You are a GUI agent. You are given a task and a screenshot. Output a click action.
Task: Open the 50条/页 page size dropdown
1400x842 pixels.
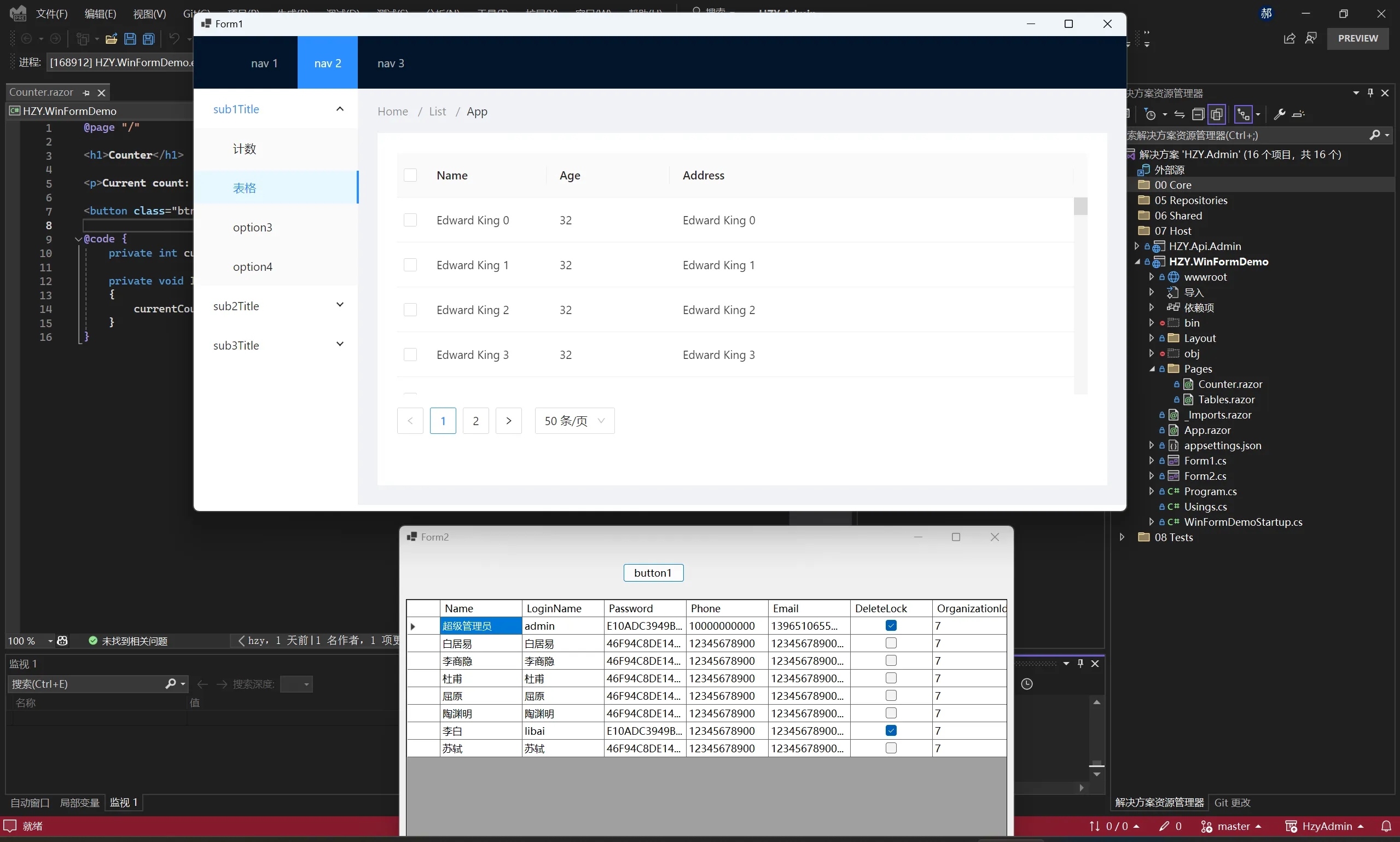click(574, 421)
